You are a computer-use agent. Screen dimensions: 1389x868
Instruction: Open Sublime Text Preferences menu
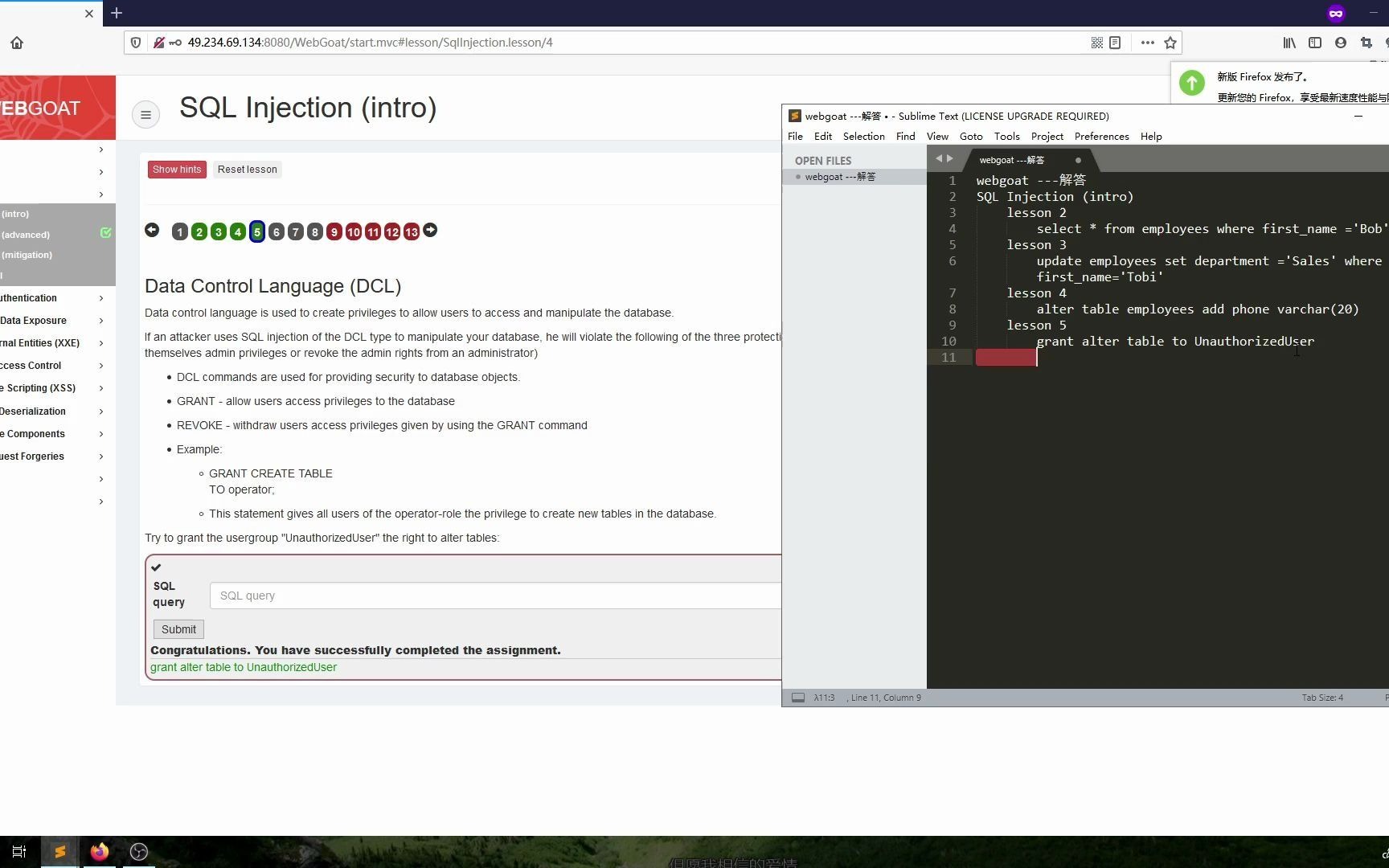1102,137
